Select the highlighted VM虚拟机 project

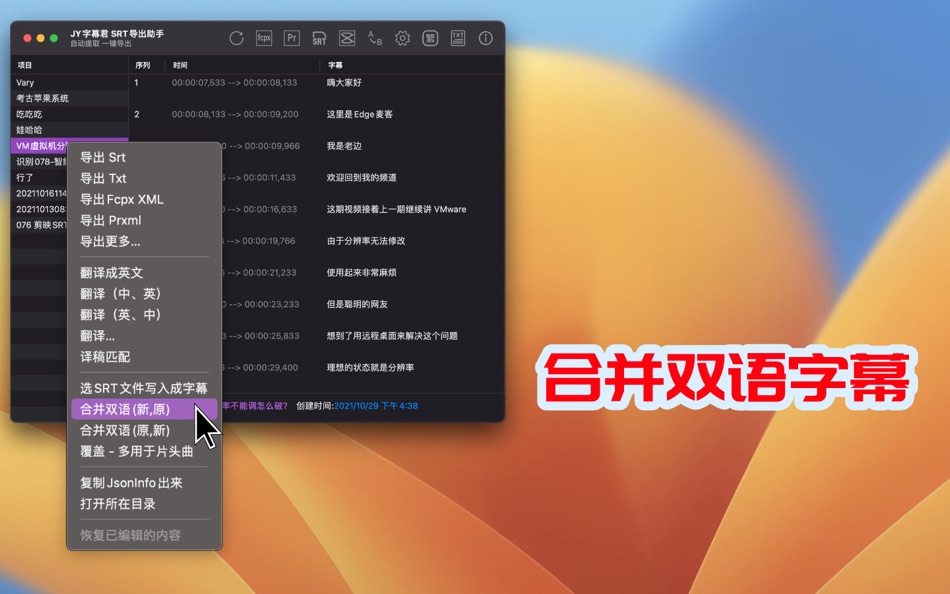pyautogui.click(x=40, y=145)
